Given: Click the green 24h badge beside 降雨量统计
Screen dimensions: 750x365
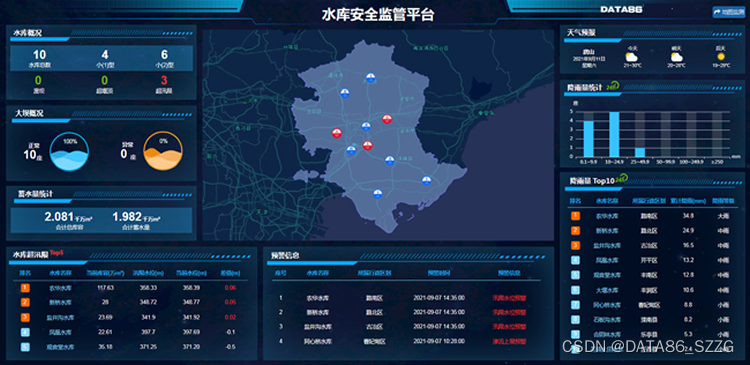Looking at the screenshot, I should 613,86.
